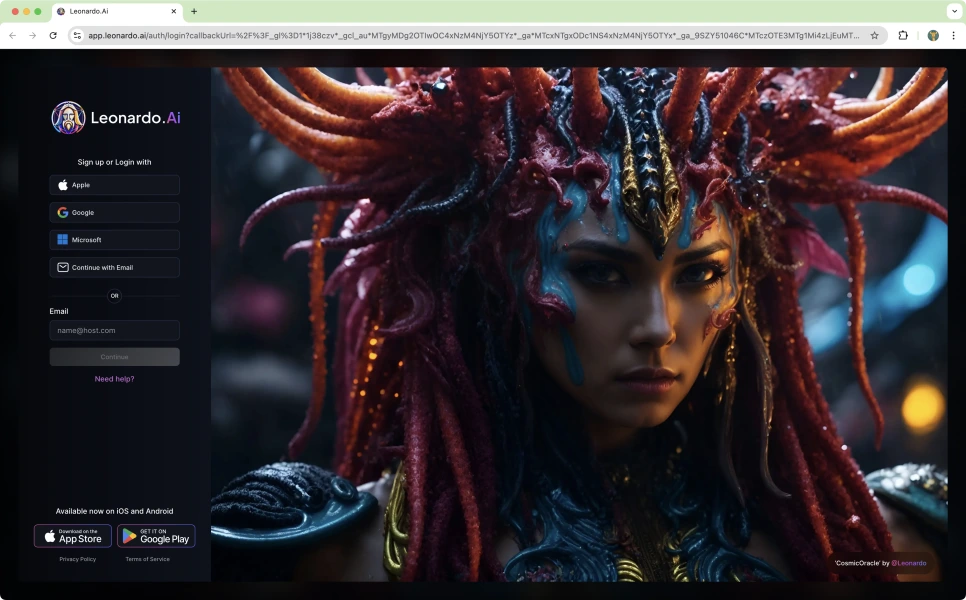Click the browser forward arrow

coord(33,36)
